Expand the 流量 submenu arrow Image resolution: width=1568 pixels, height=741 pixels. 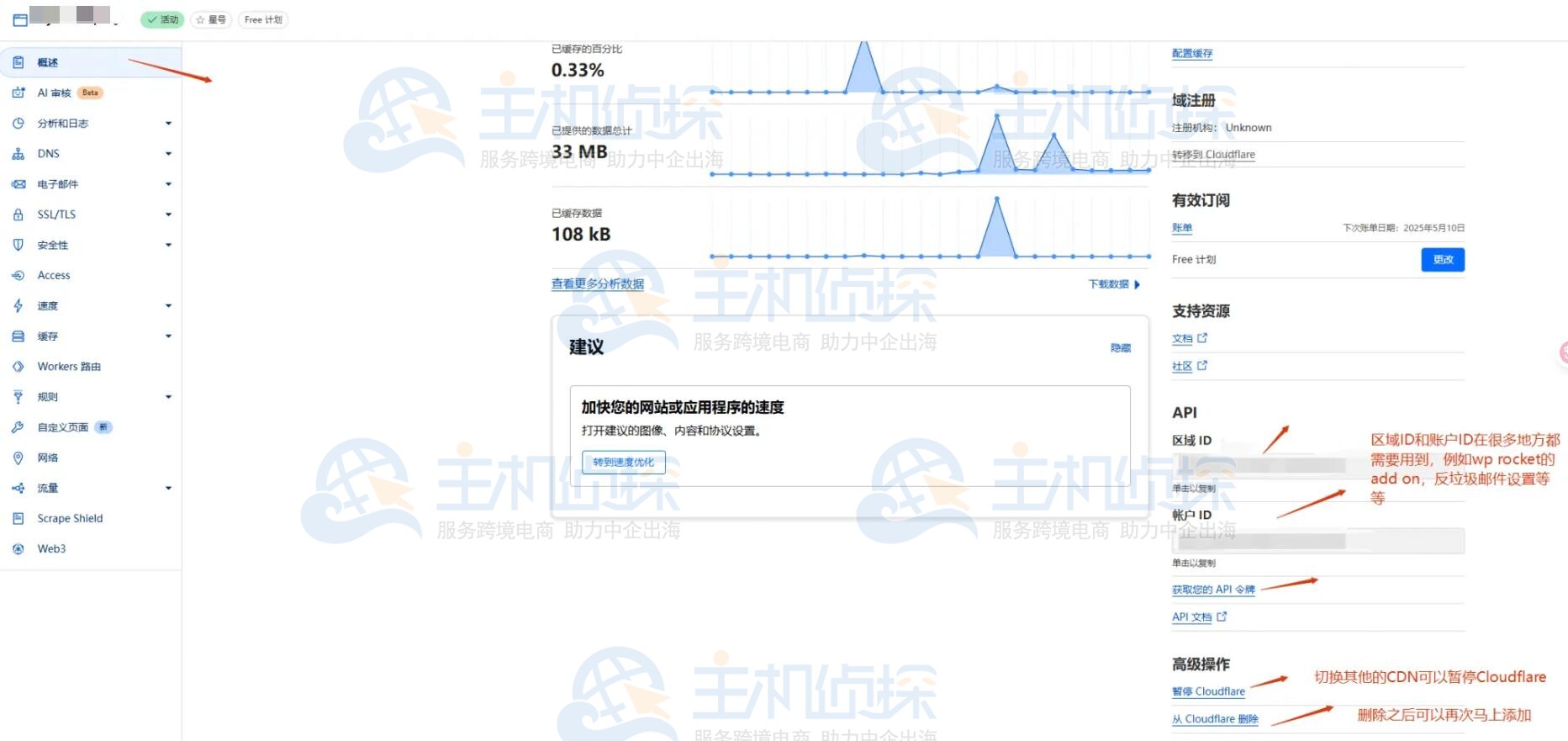tap(168, 489)
